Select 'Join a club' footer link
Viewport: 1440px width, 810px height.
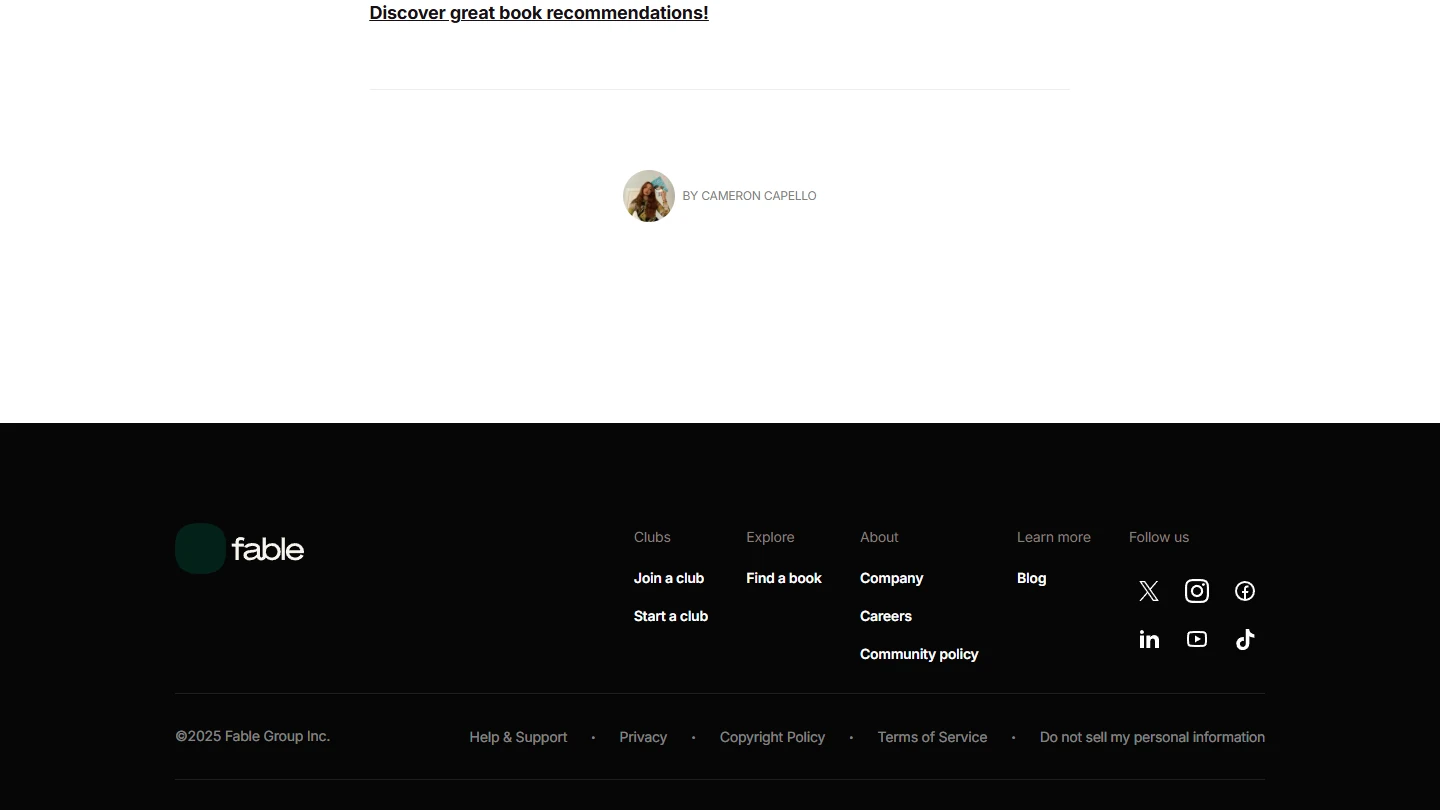coord(669,578)
